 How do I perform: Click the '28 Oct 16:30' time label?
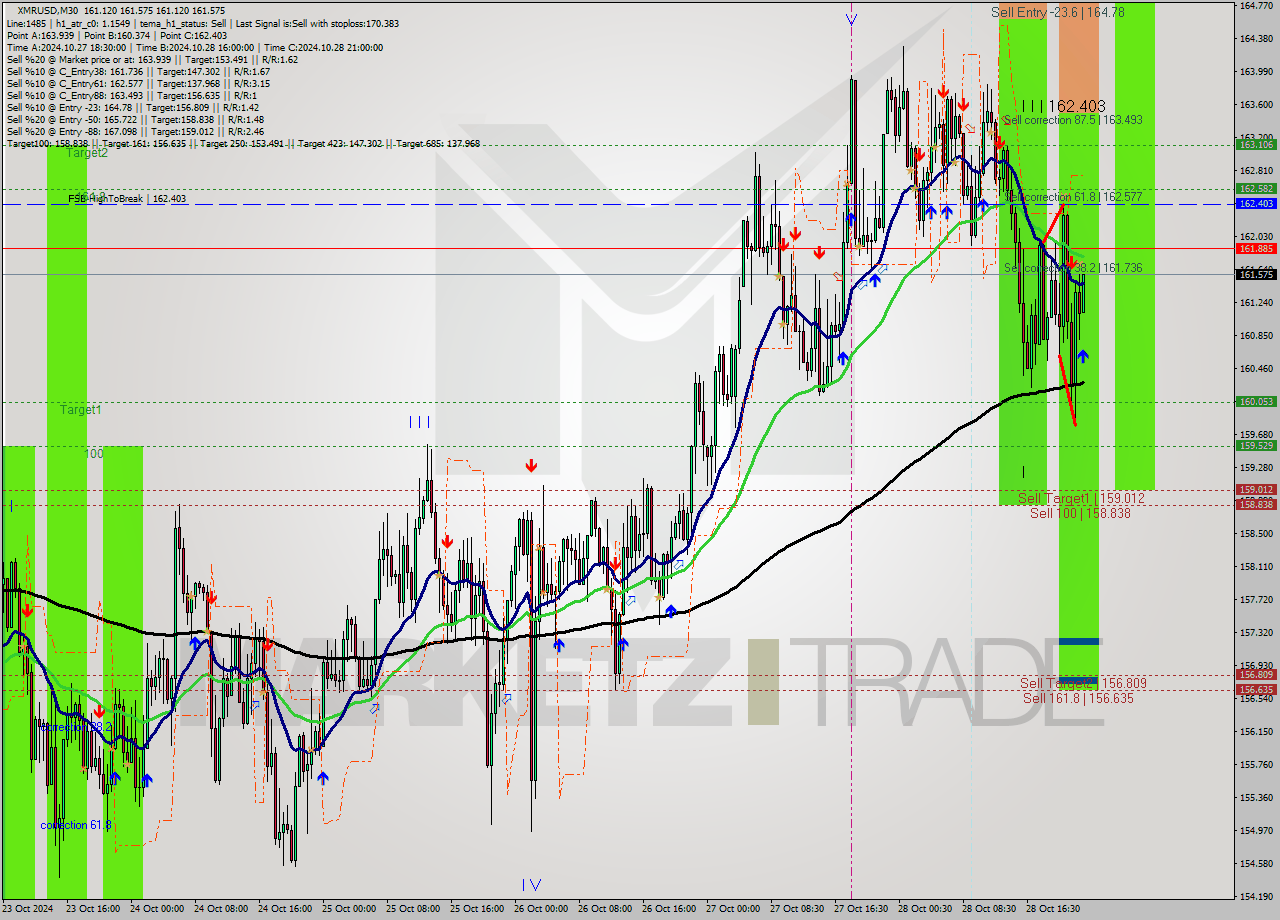[x=1052, y=909]
